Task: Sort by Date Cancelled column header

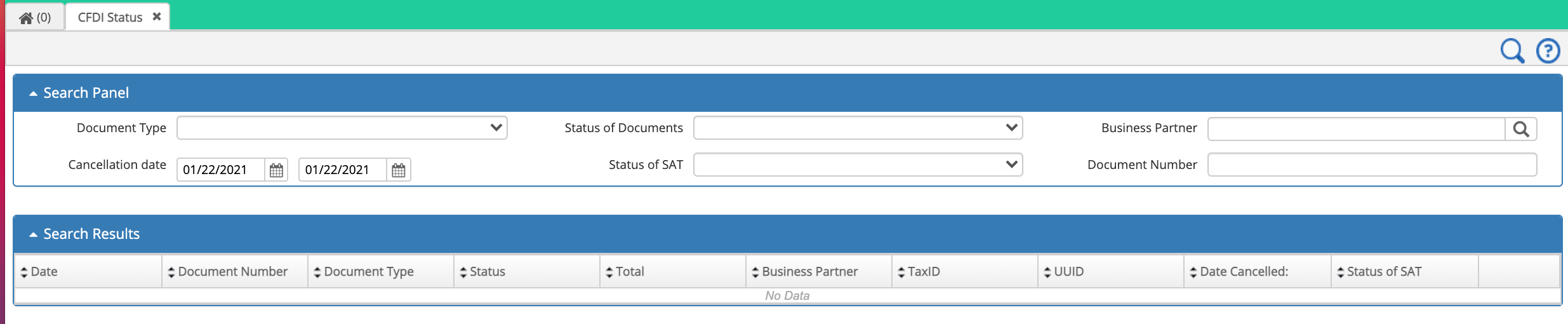Action: coord(1257,271)
